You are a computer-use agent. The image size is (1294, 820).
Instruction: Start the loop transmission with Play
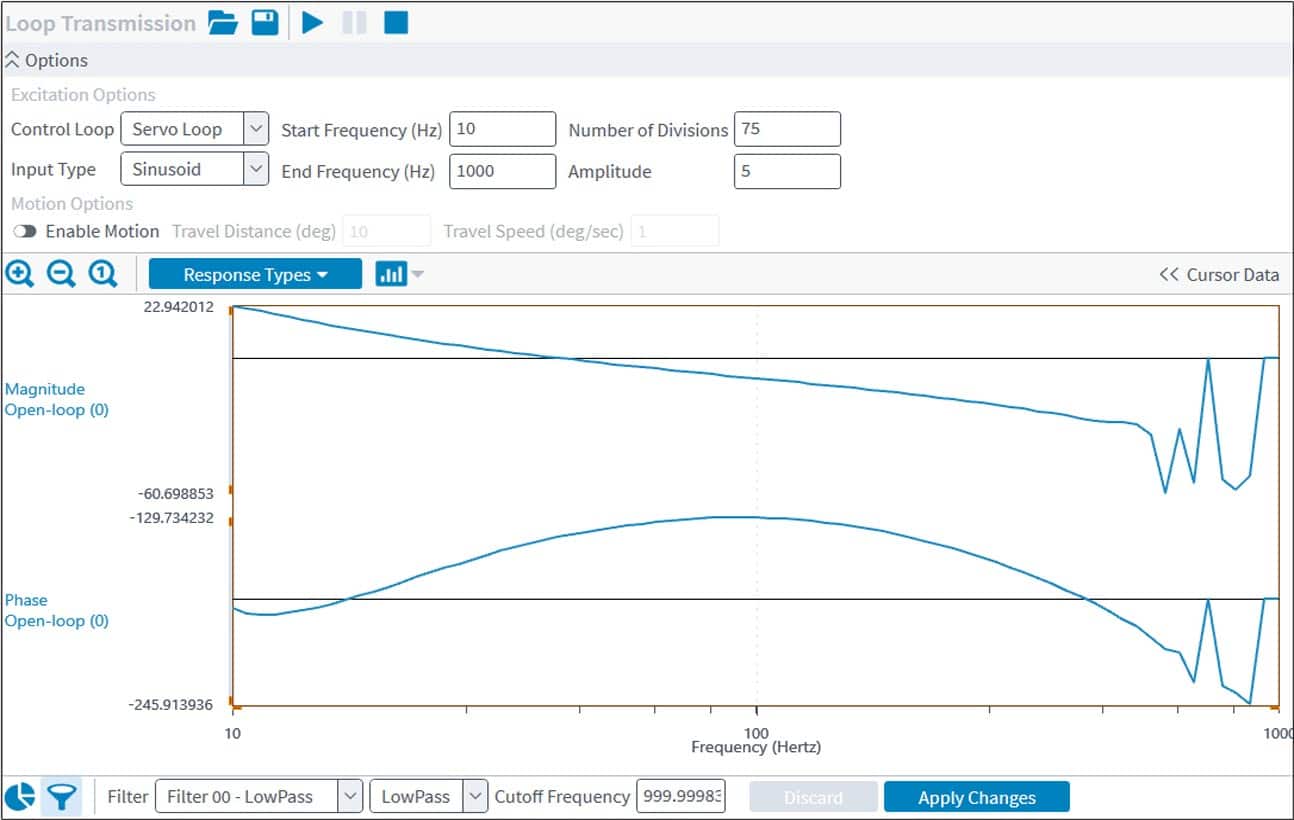(x=313, y=22)
